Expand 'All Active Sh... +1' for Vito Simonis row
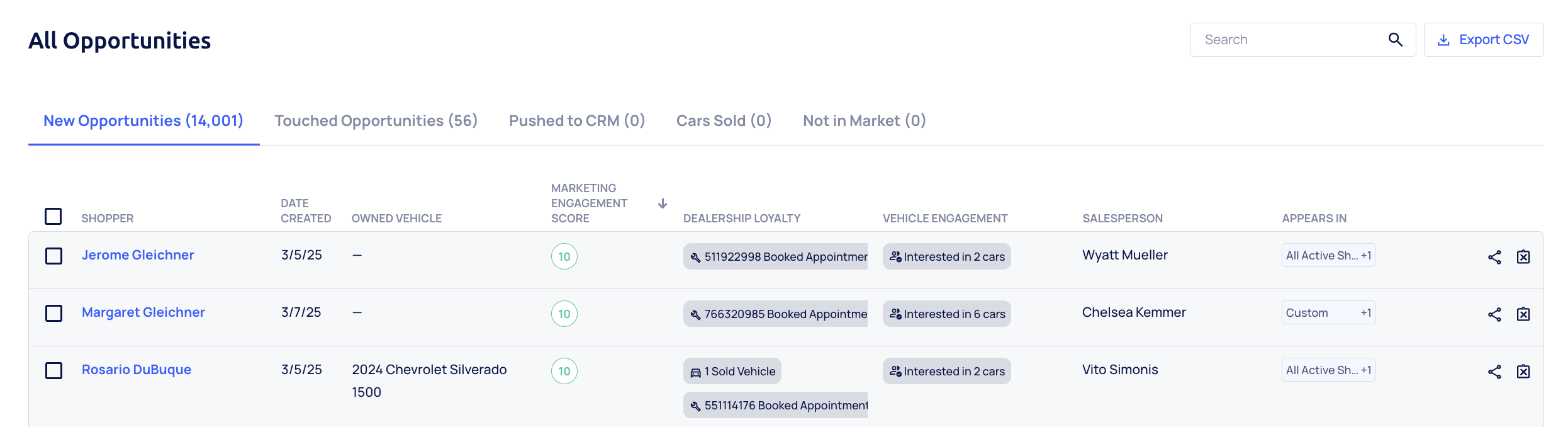Image resolution: width=1568 pixels, height=427 pixels. coord(1328,370)
